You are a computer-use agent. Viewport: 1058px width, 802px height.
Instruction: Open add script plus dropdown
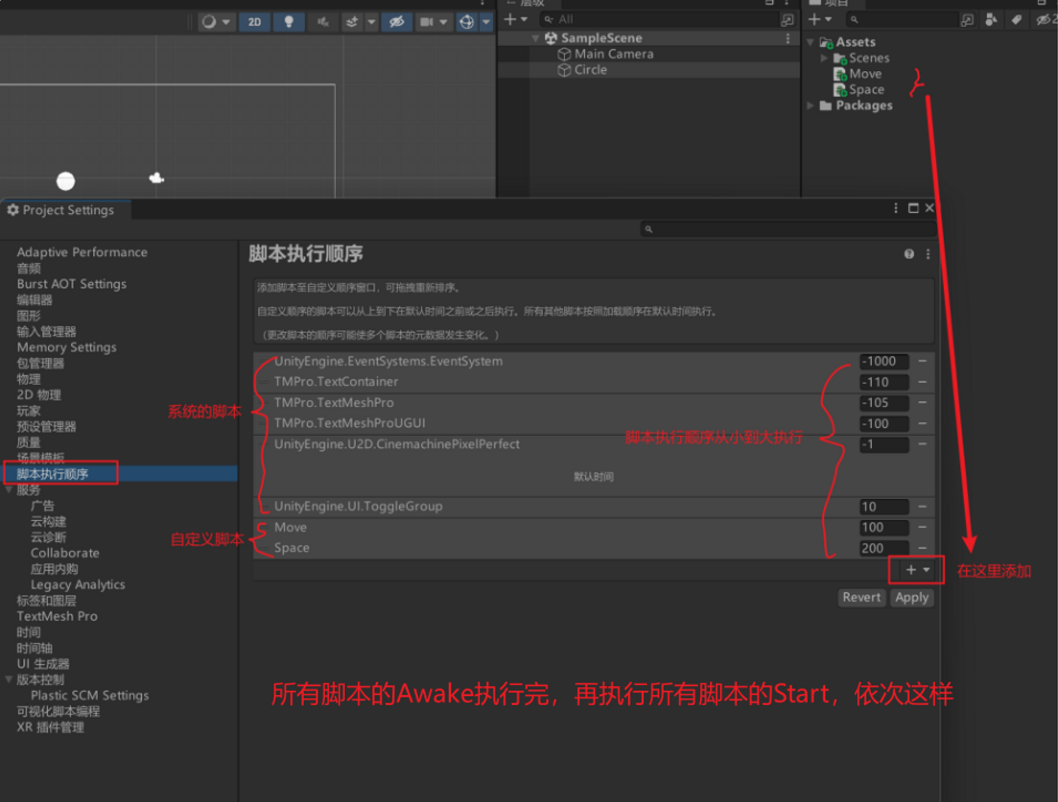(x=918, y=570)
